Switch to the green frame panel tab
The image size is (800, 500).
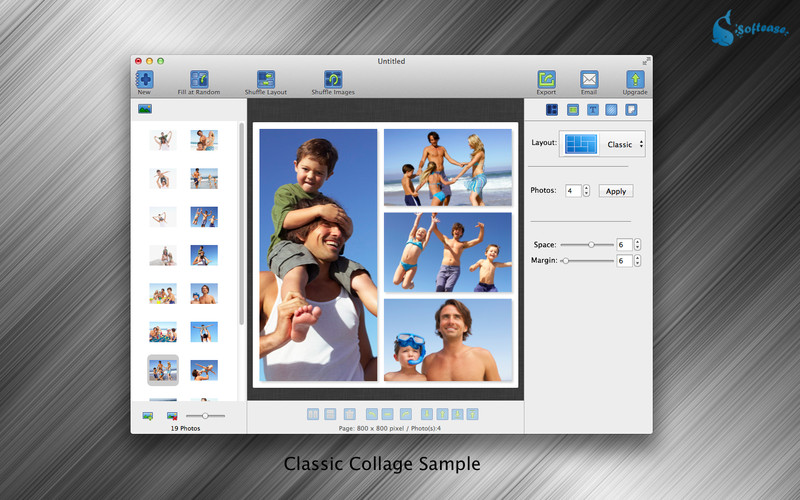coord(573,110)
